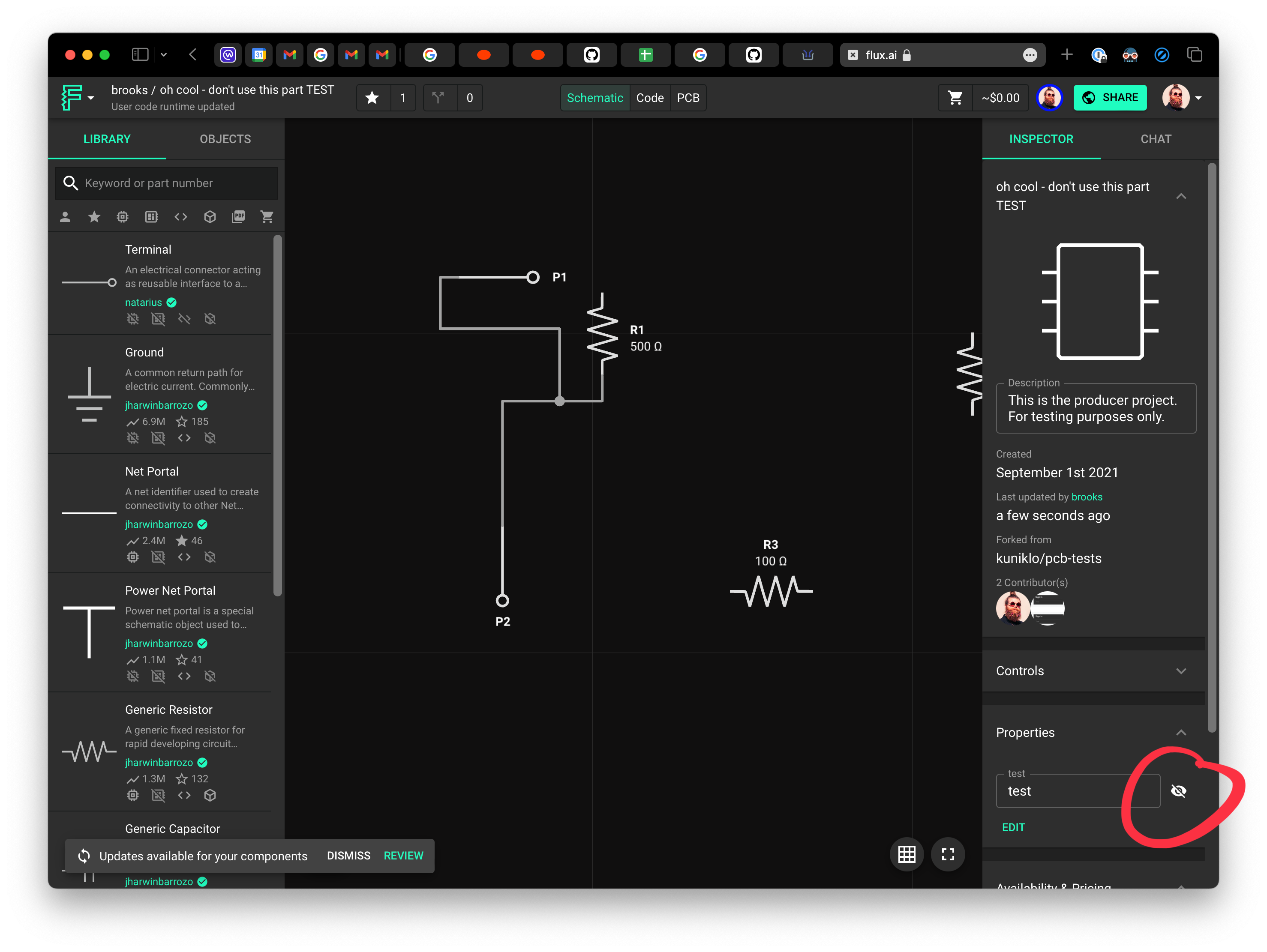Filter library parts having a footprint layout

[x=152, y=217]
